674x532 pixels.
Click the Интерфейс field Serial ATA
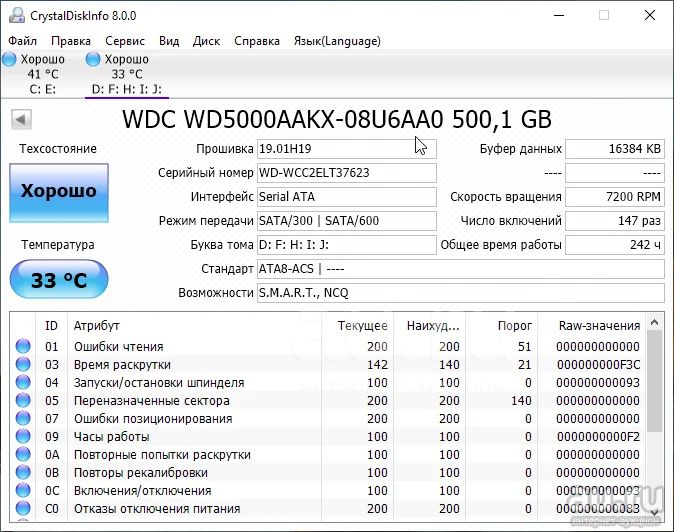(x=347, y=197)
